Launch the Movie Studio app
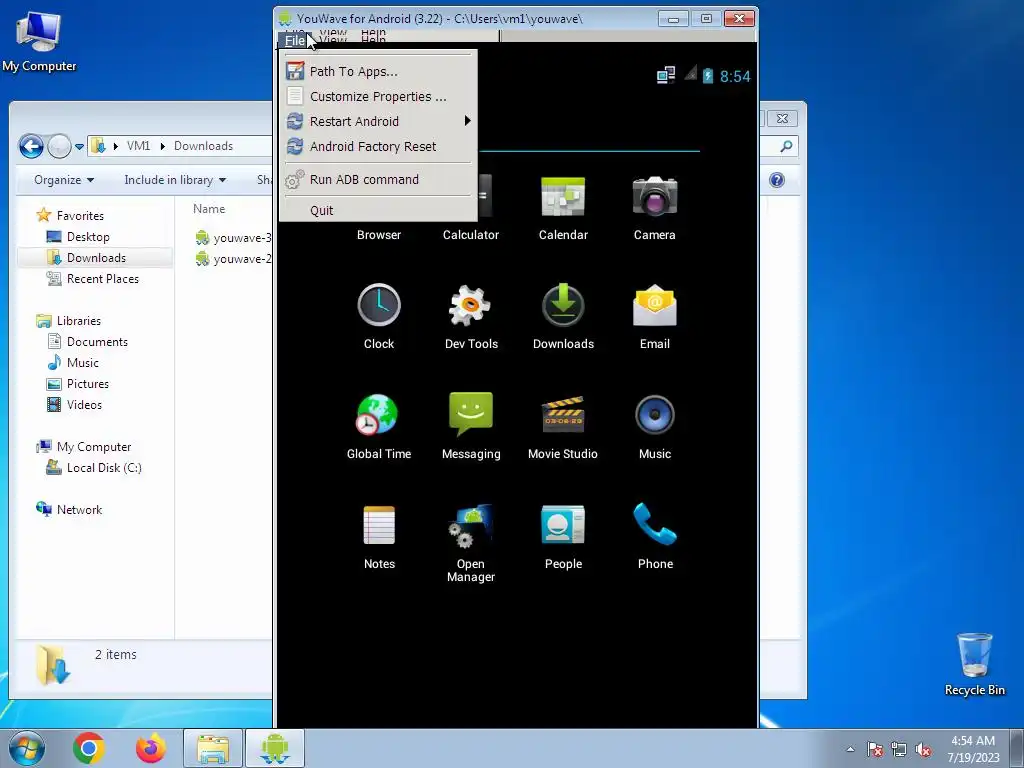The height and width of the screenshot is (768, 1024). 563,427
